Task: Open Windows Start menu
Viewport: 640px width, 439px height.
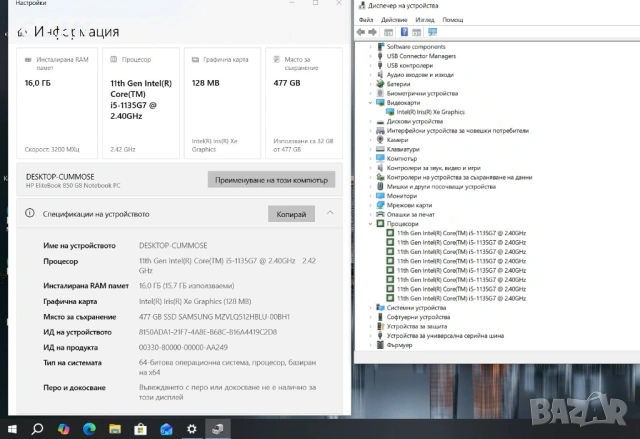Action: (12, 429)
